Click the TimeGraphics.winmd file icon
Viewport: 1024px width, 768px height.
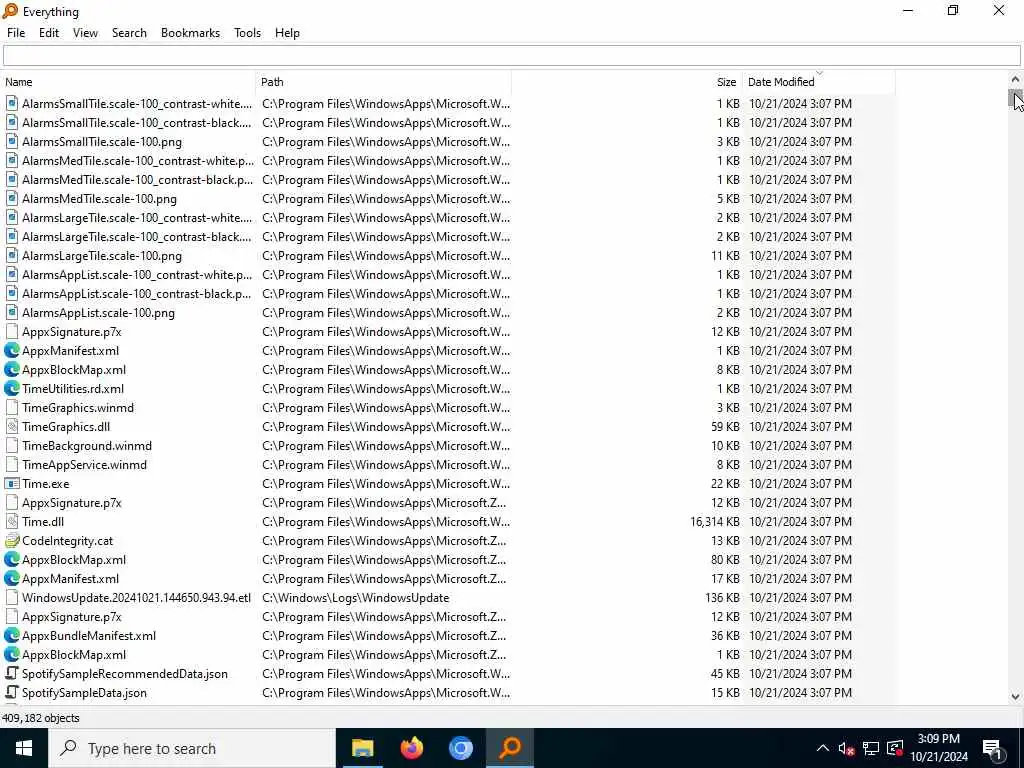tap(11, 408)
